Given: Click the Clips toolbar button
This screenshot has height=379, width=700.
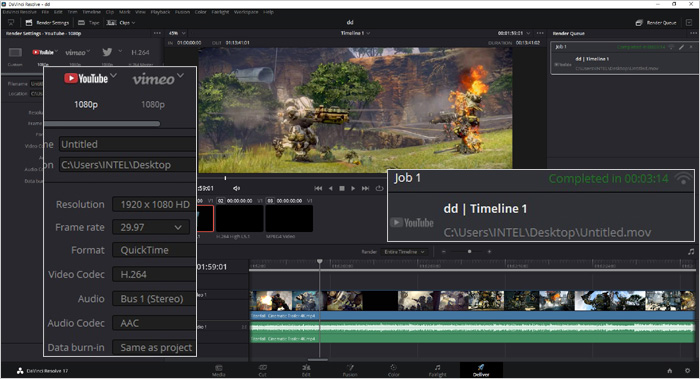Looking at the screenshot, I should click(x=121, y=22).
